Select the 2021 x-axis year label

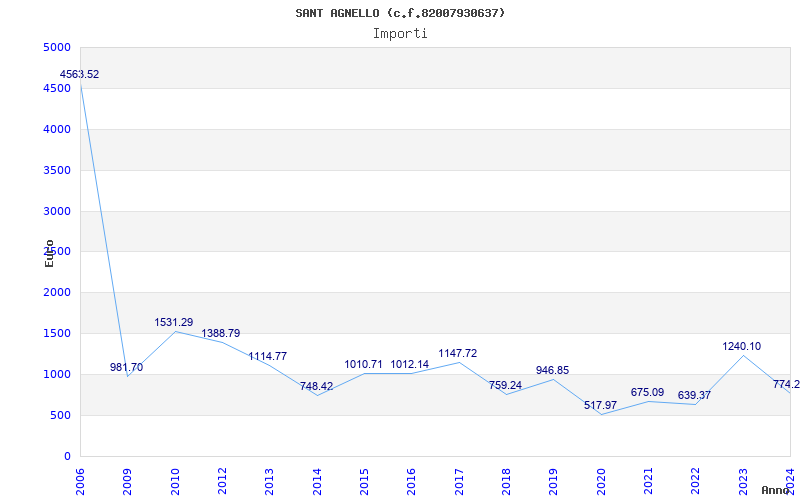point(648,481)
